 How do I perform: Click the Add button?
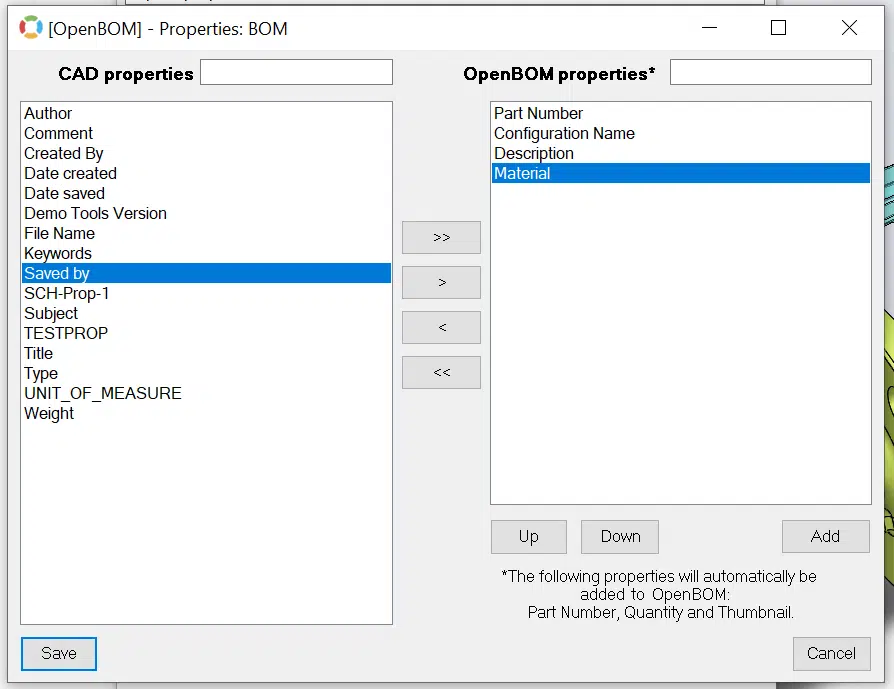point(826,536)
